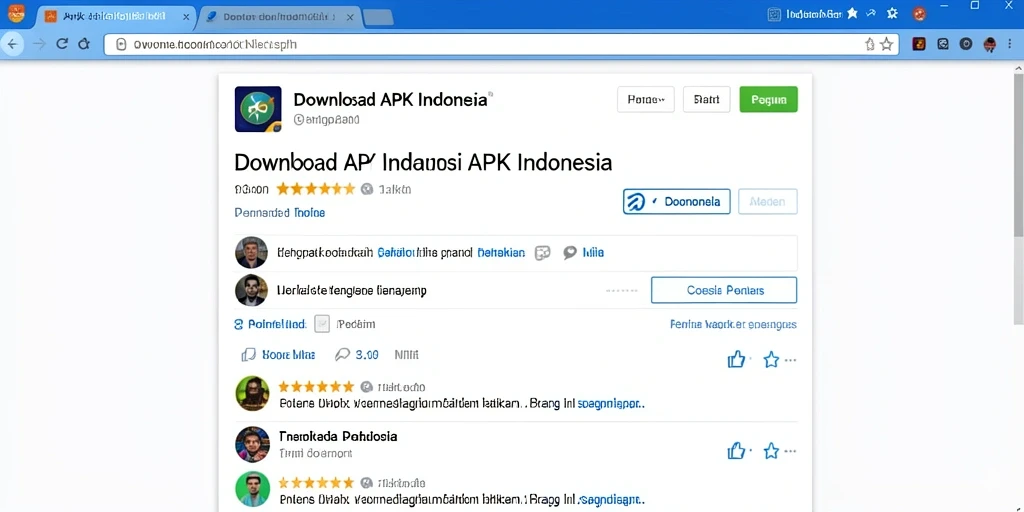This screenshot has height=512, width=1024.
Task: Open three-dot menu for 'Tnerokada Pohdosia' post
Action: pyautogui.click(x=790, y=451)
